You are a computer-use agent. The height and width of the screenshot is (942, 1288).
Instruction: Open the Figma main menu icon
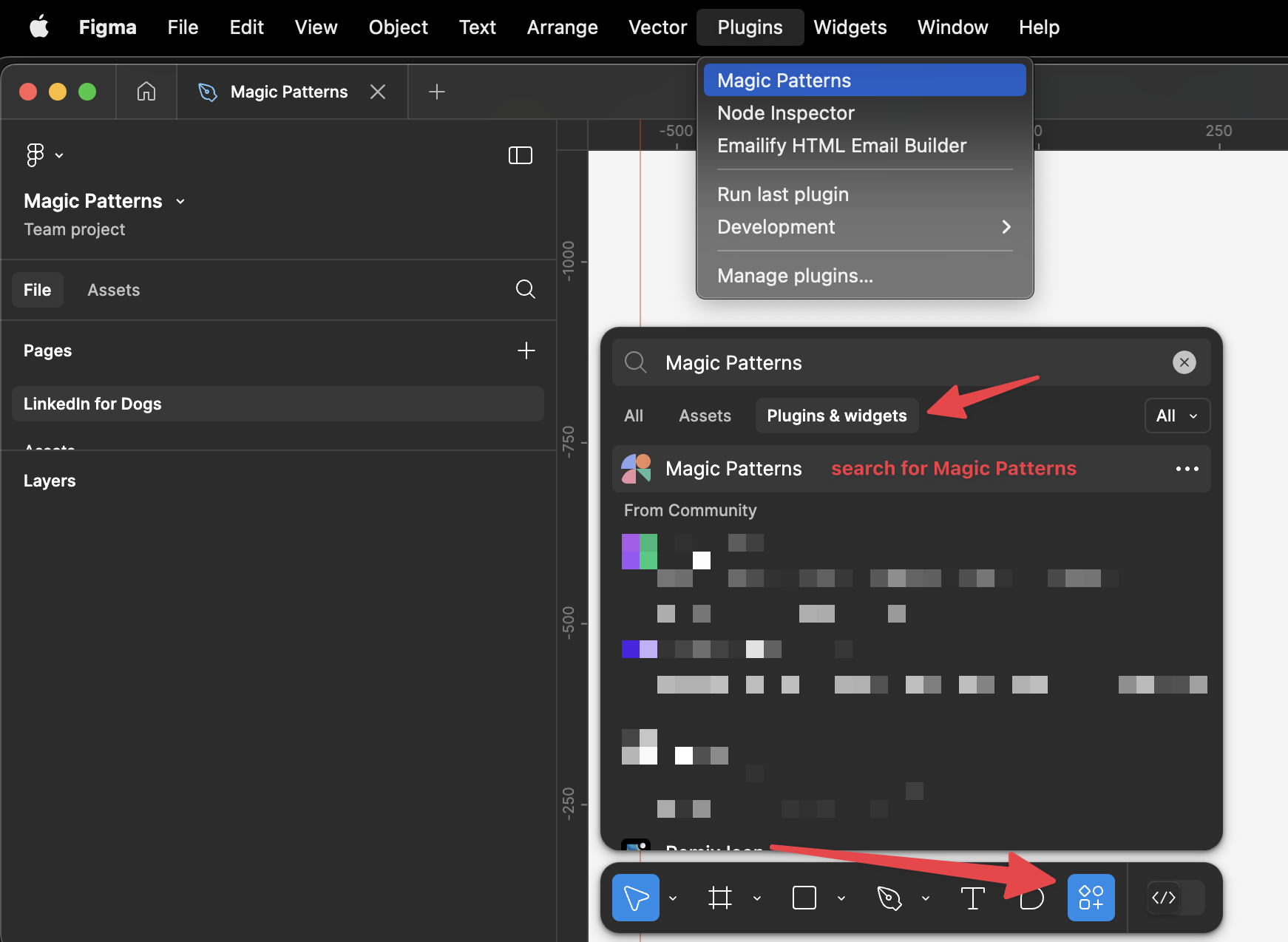click(44, 155)
